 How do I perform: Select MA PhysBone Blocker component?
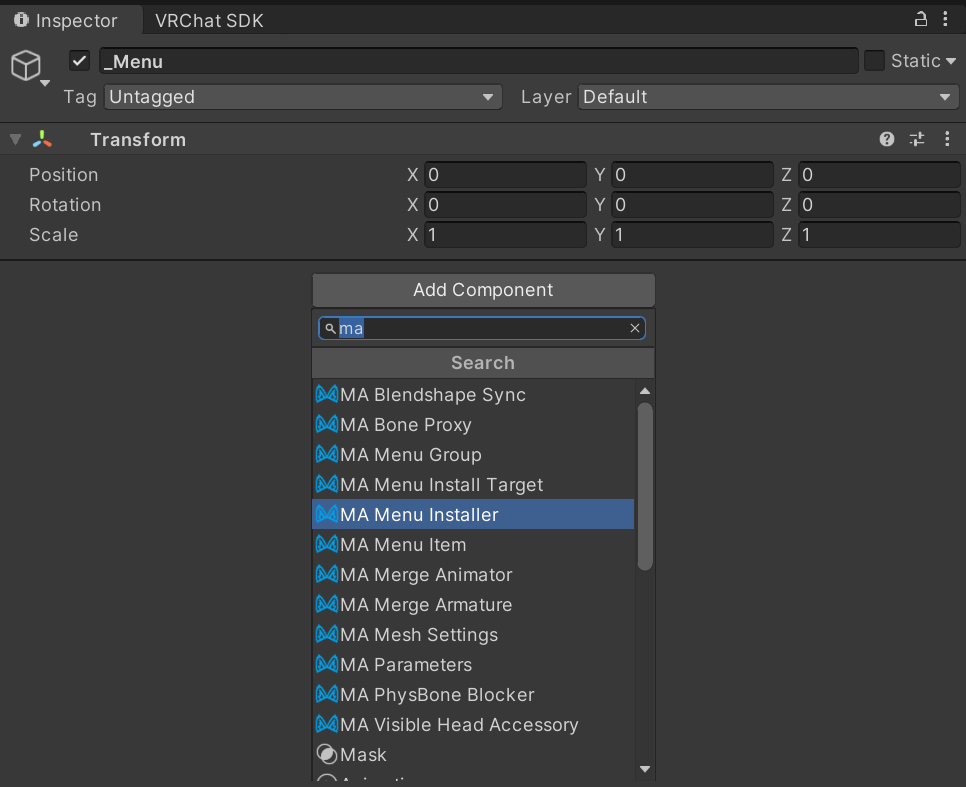pos(473,695)
